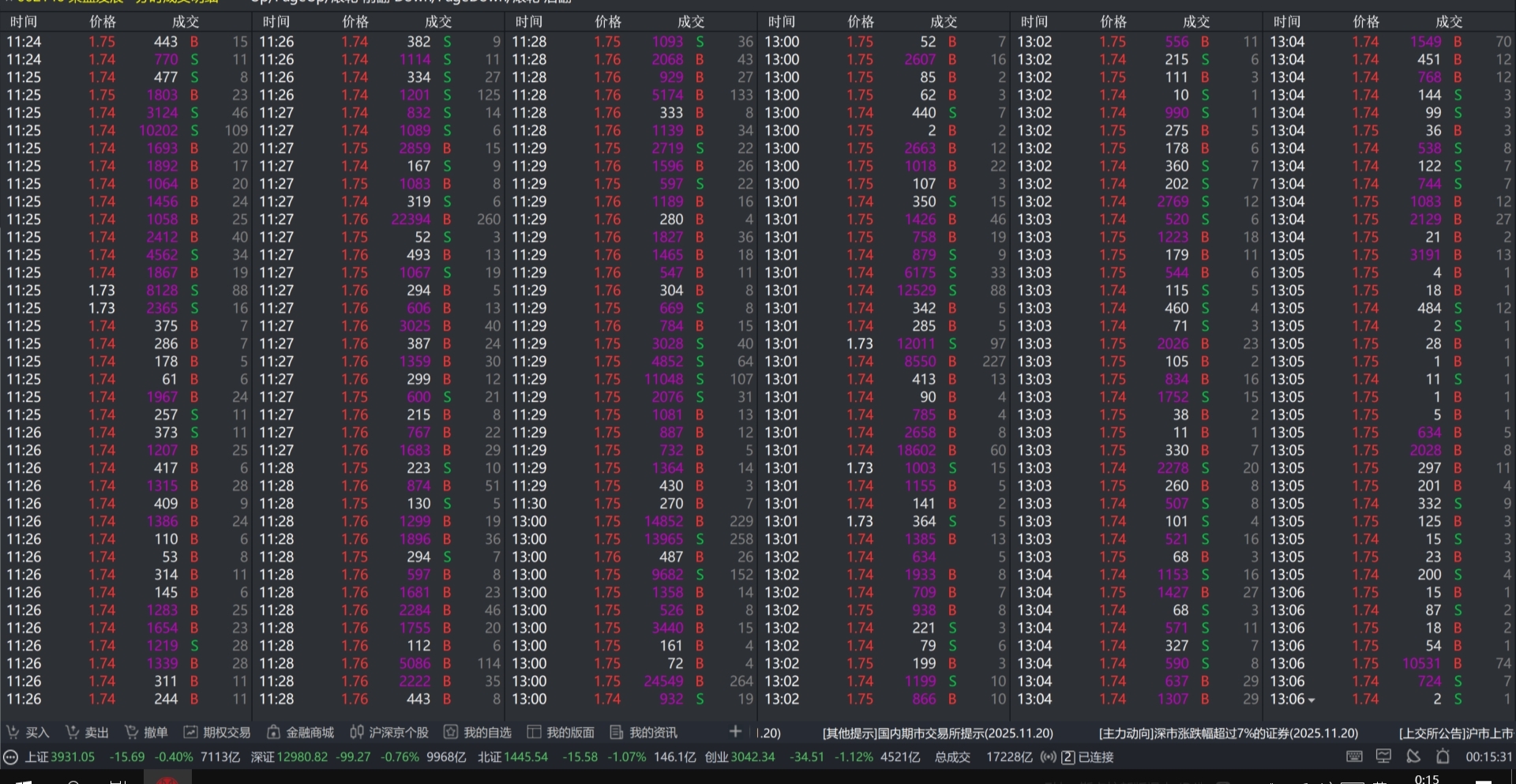Click the 北证 index value 1445.54

point(525,757)
